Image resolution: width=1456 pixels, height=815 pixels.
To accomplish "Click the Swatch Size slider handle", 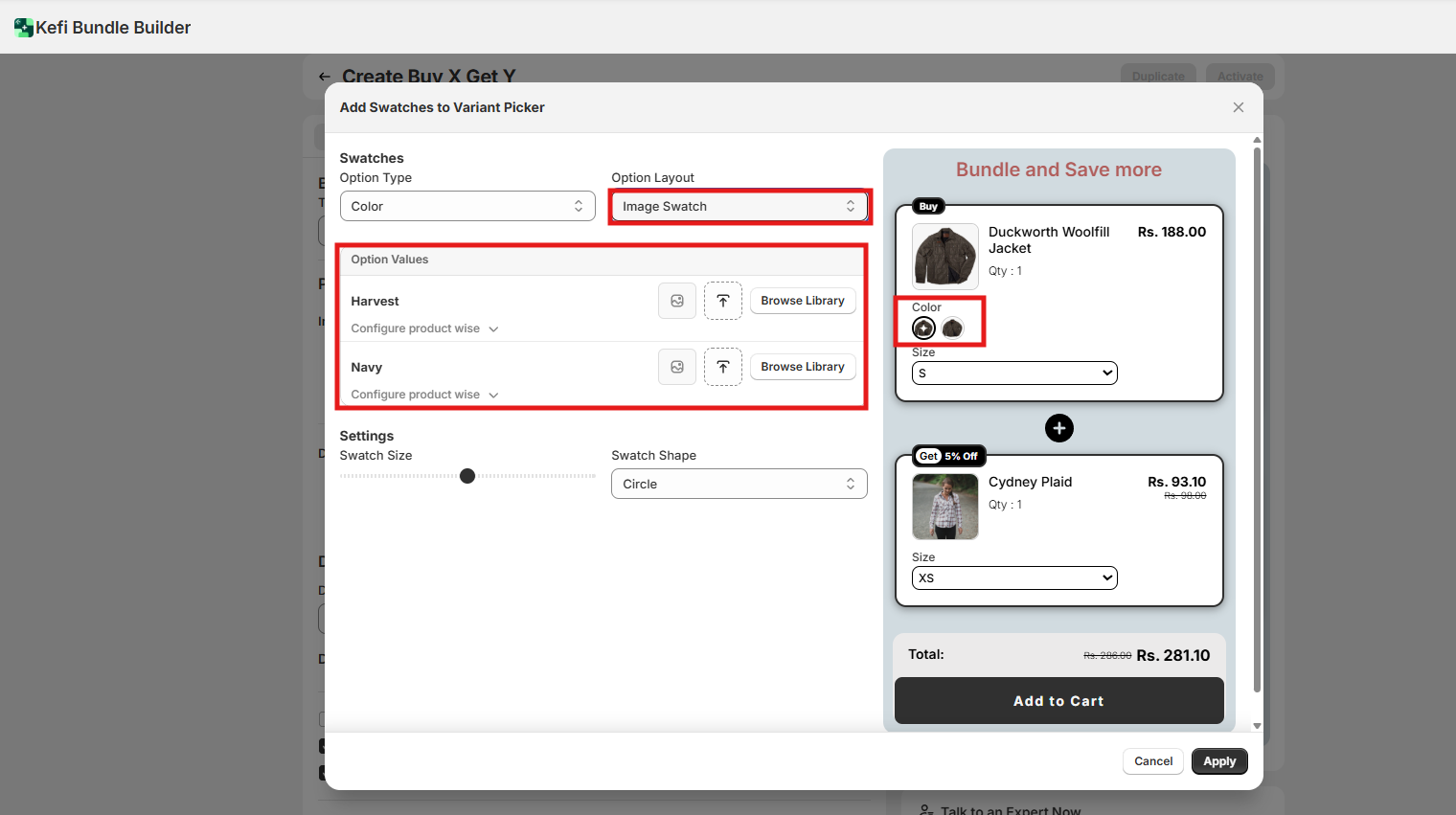I will coord(467,476).
